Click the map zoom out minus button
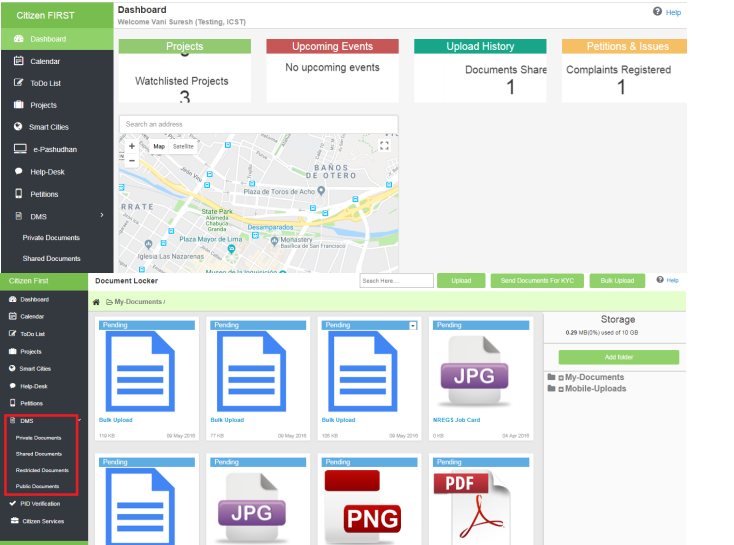This screenshot has height=545, width=734. point(132,160)
